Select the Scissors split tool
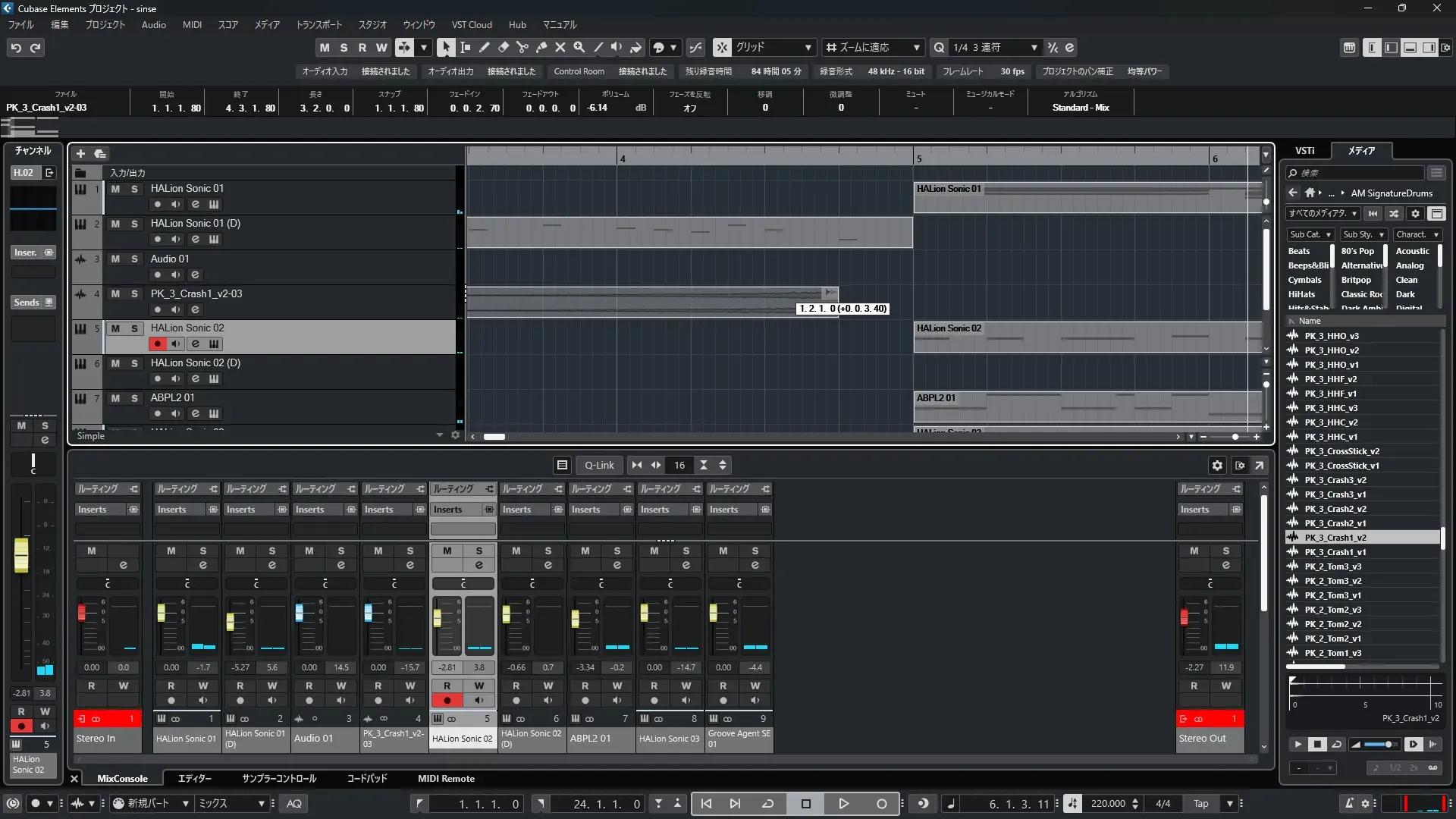The height and width of the screenshot is (819, 1456). pyautogui.click(x=522, y=48)
